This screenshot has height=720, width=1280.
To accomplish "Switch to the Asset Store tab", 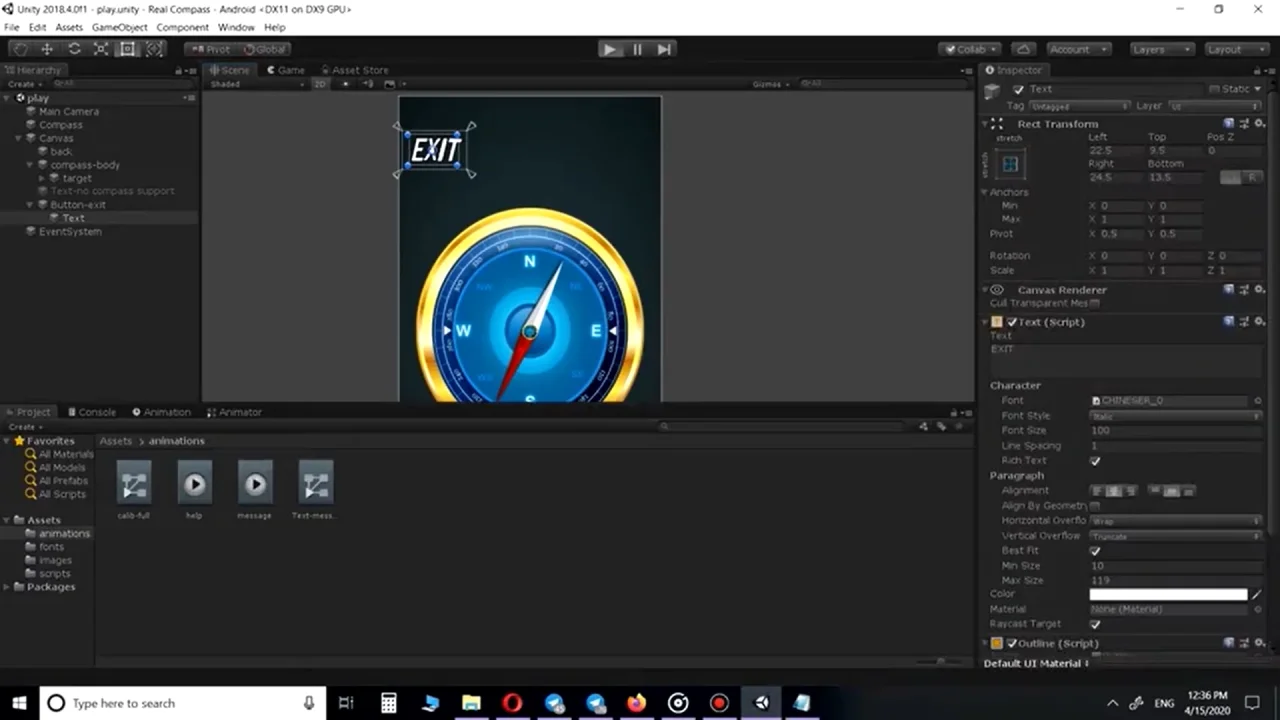I will tap(353, 70).
